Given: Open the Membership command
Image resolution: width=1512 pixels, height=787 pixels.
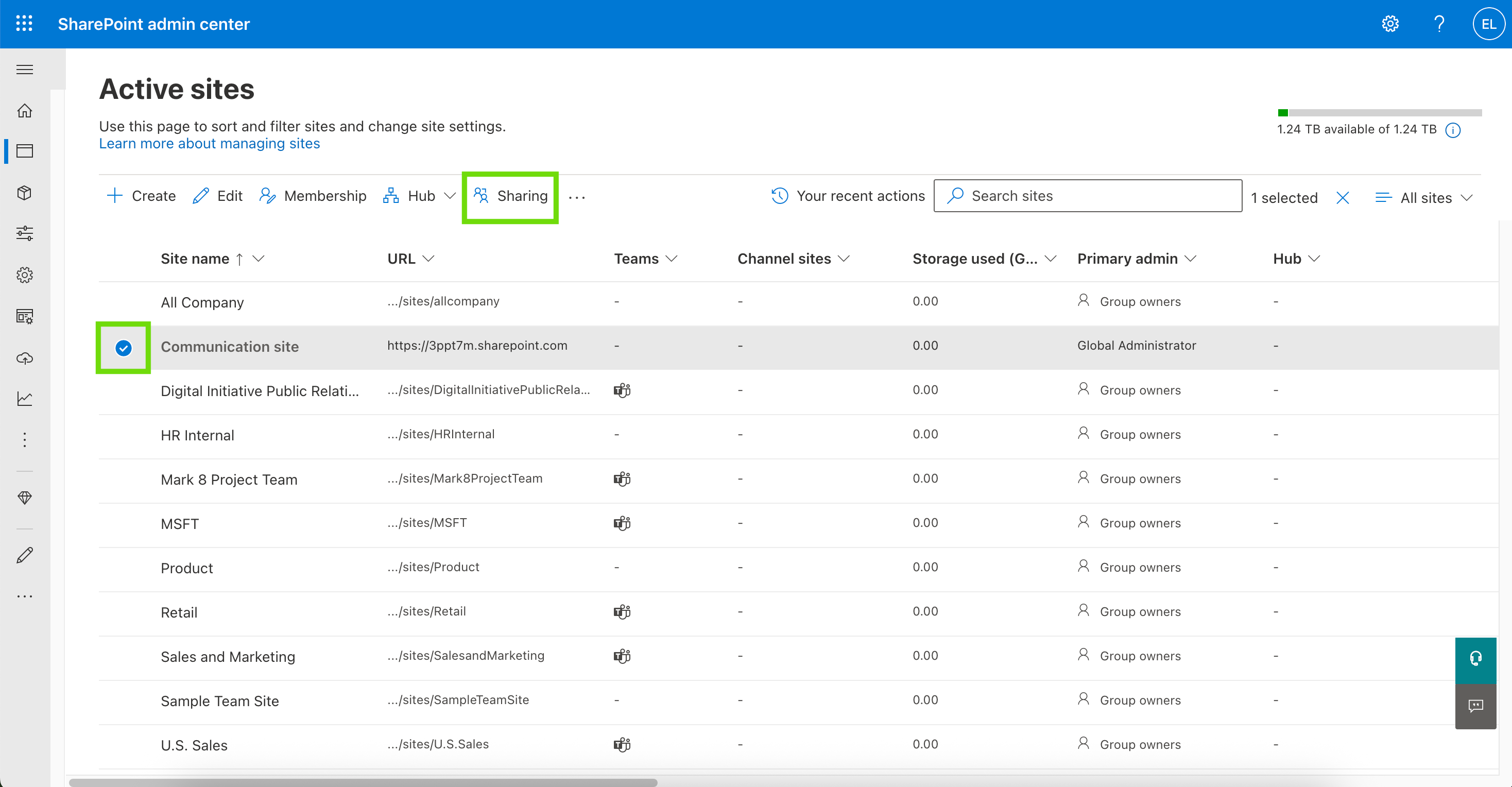Looking at the screenshot, I should [312, 196].
